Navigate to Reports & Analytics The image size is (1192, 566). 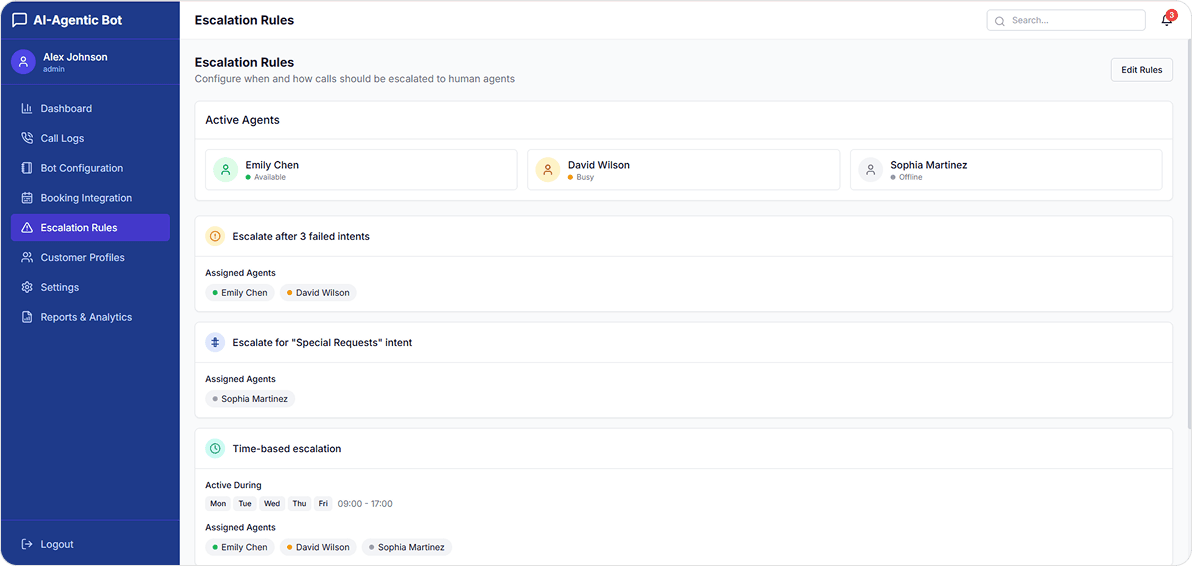pyautogui.click(x=86, y=317)
